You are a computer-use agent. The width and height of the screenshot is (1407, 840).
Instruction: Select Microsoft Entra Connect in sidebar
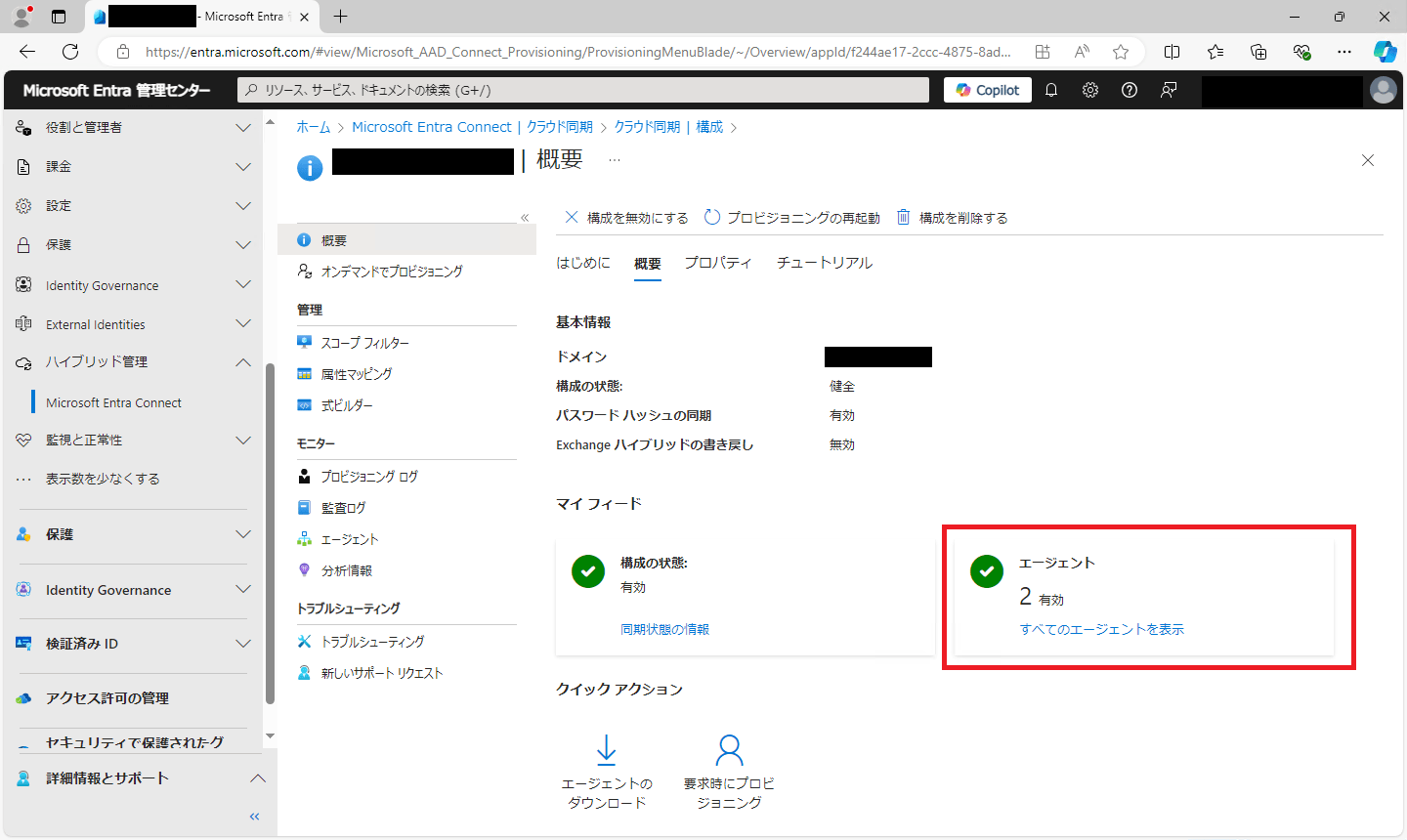(113, 402)
